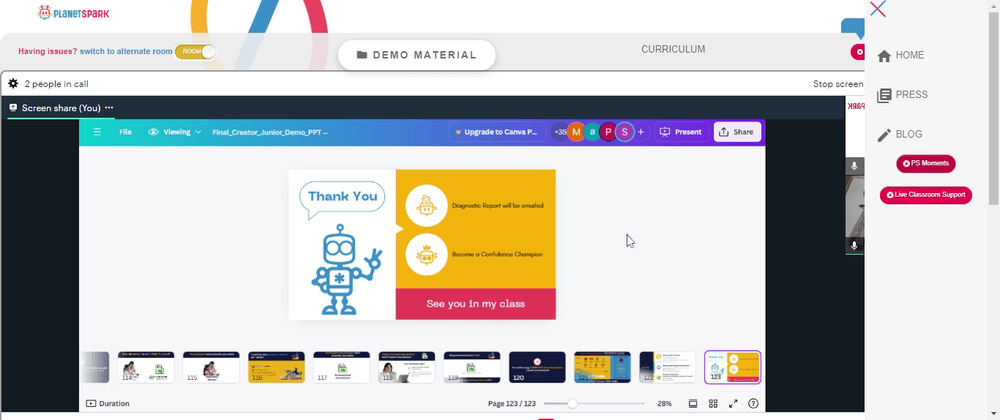Select slide thumbnail 114

[x=146, y=367]
